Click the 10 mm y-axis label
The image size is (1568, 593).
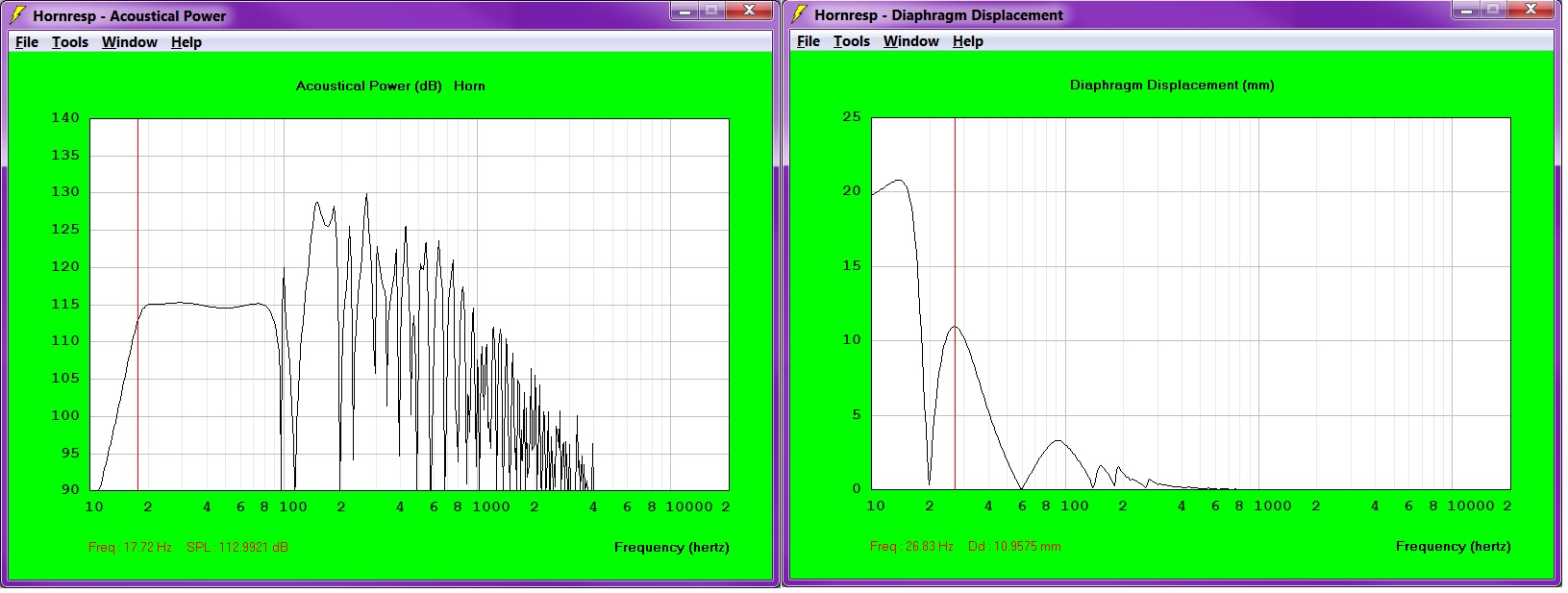852,339
